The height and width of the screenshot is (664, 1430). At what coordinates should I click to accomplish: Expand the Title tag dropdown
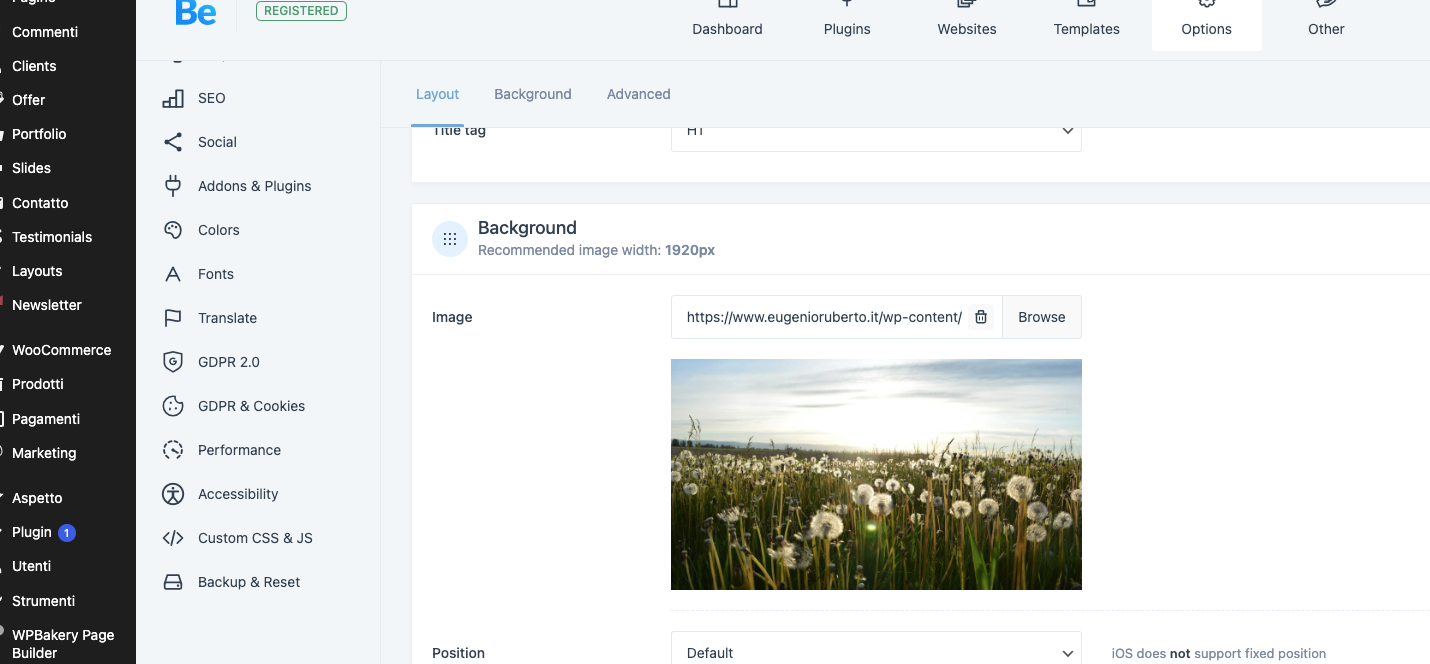click(x=875, y=132)
